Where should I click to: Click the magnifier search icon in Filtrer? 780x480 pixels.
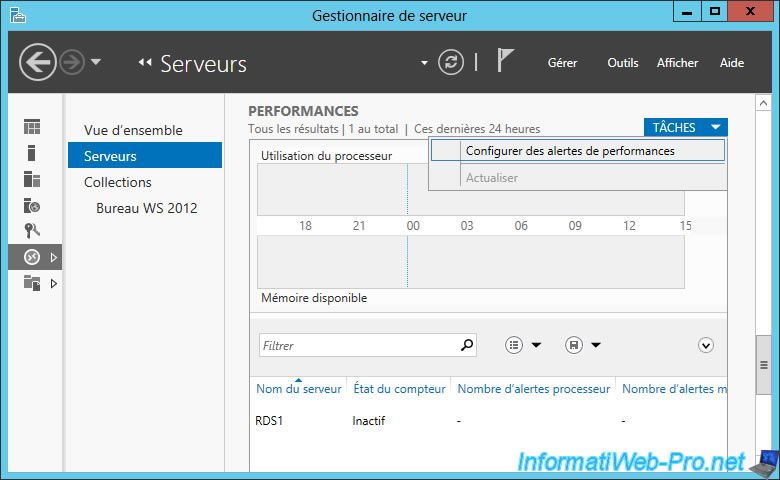coord(467,345)
